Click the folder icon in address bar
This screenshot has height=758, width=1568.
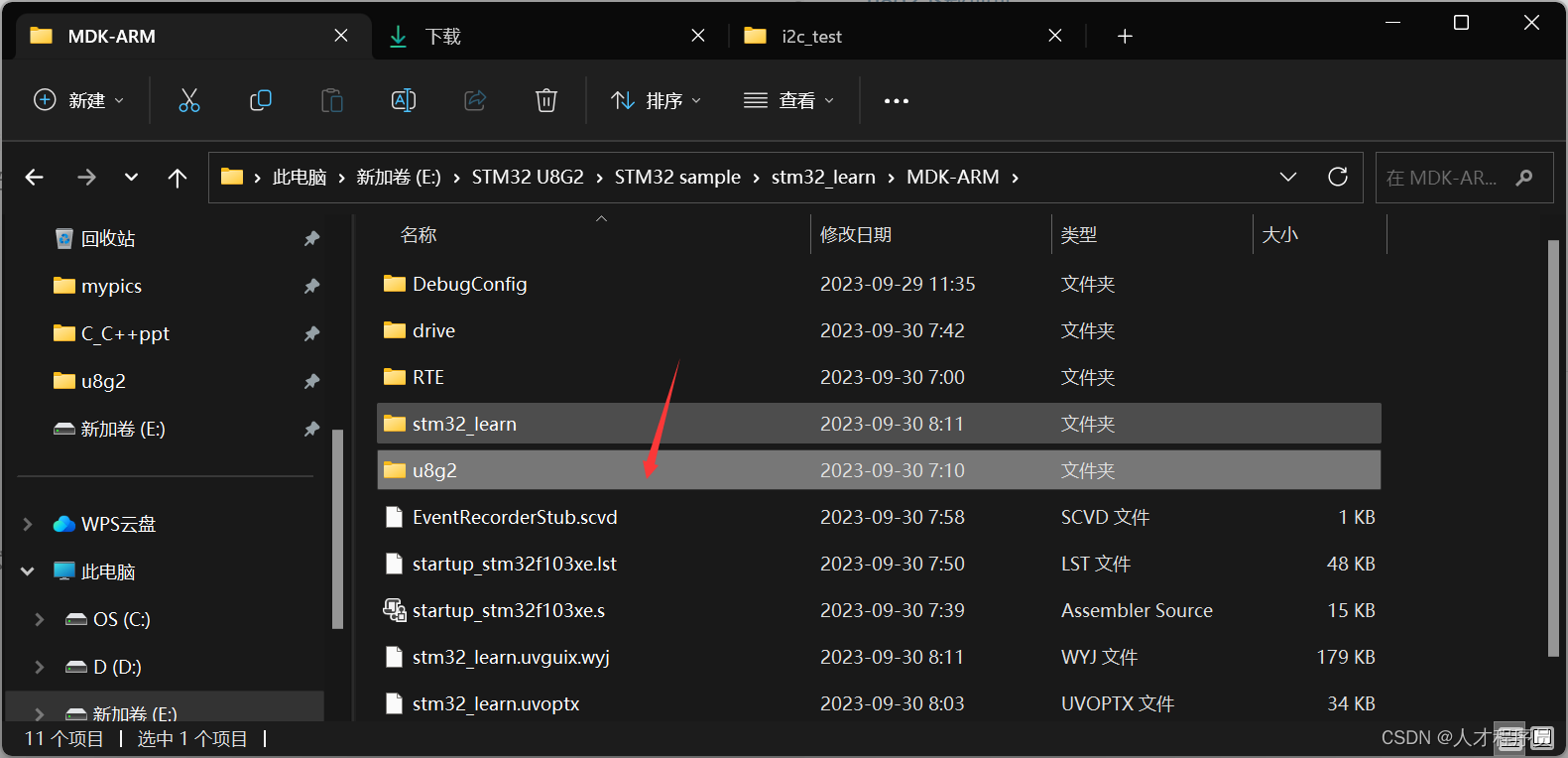pos(232,177)
